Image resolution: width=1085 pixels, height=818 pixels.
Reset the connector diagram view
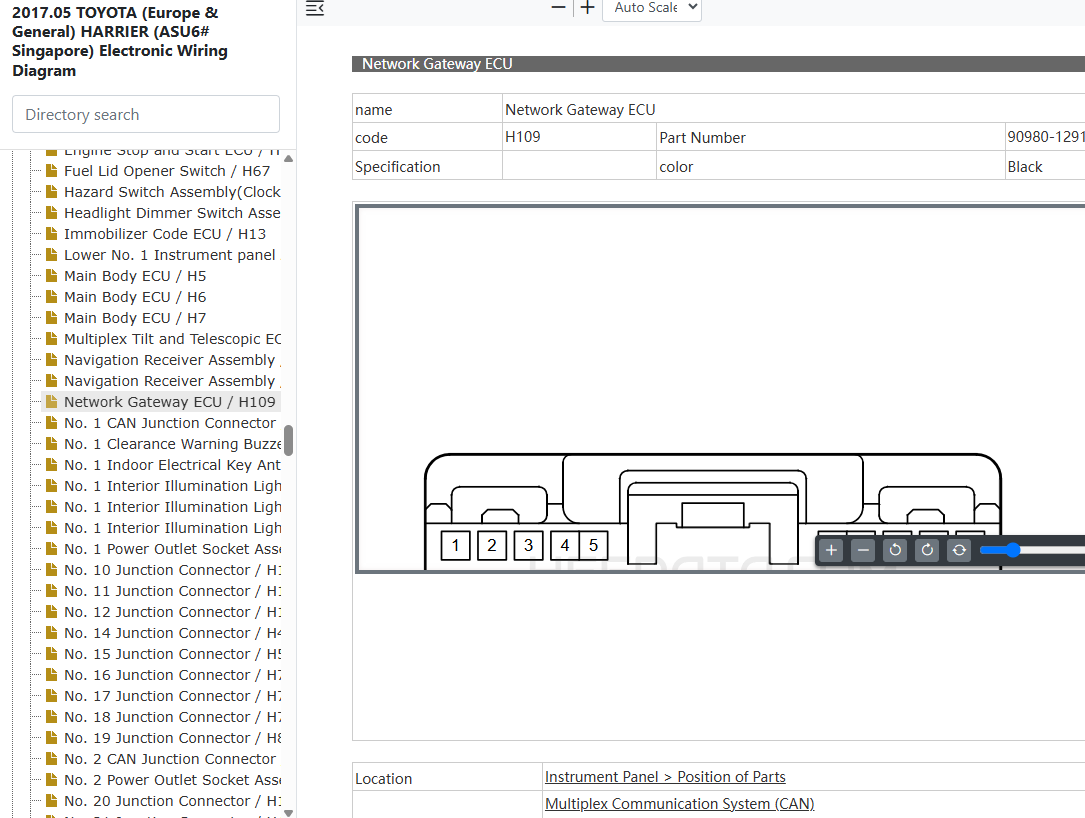click(x=959, y=550)
